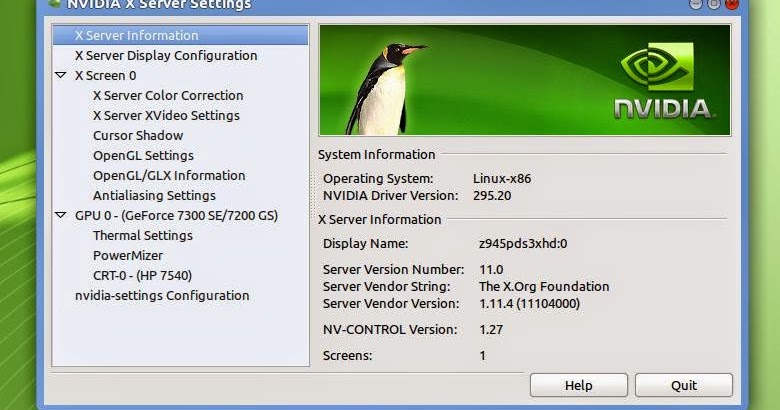Open X Server Color Correction
The height and width of the screenshot is (410, 780).
(x=168, y=96)
